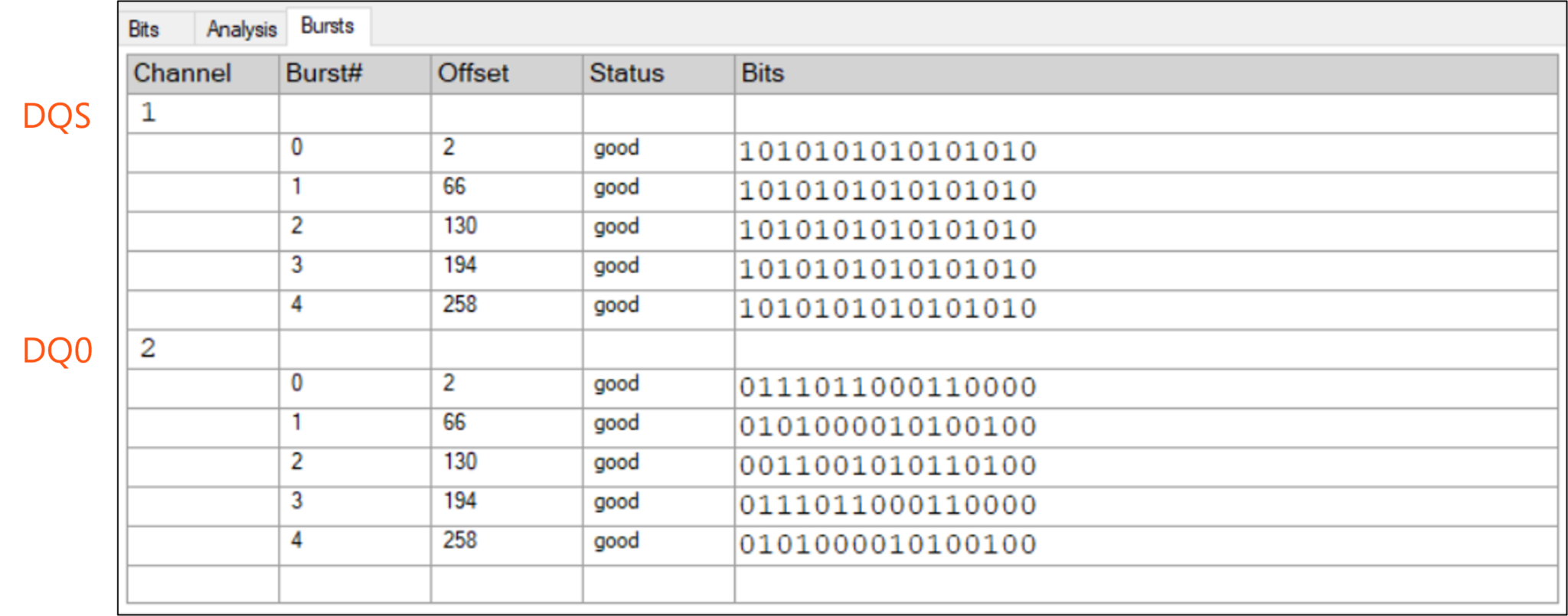This screenshot has height=616, width=1568.
Task: Select channel 1 burst with offset 66
Action: point(454,187)
